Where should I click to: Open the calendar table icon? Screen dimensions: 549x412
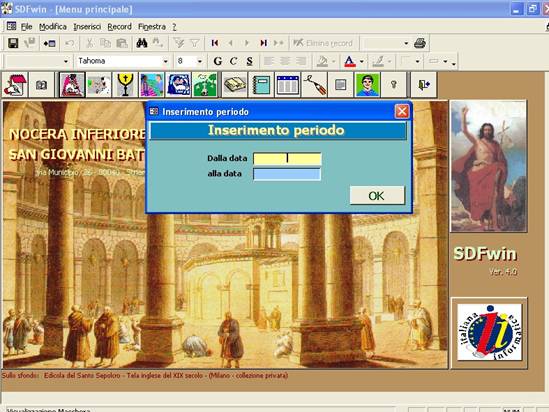click(287, 85)
